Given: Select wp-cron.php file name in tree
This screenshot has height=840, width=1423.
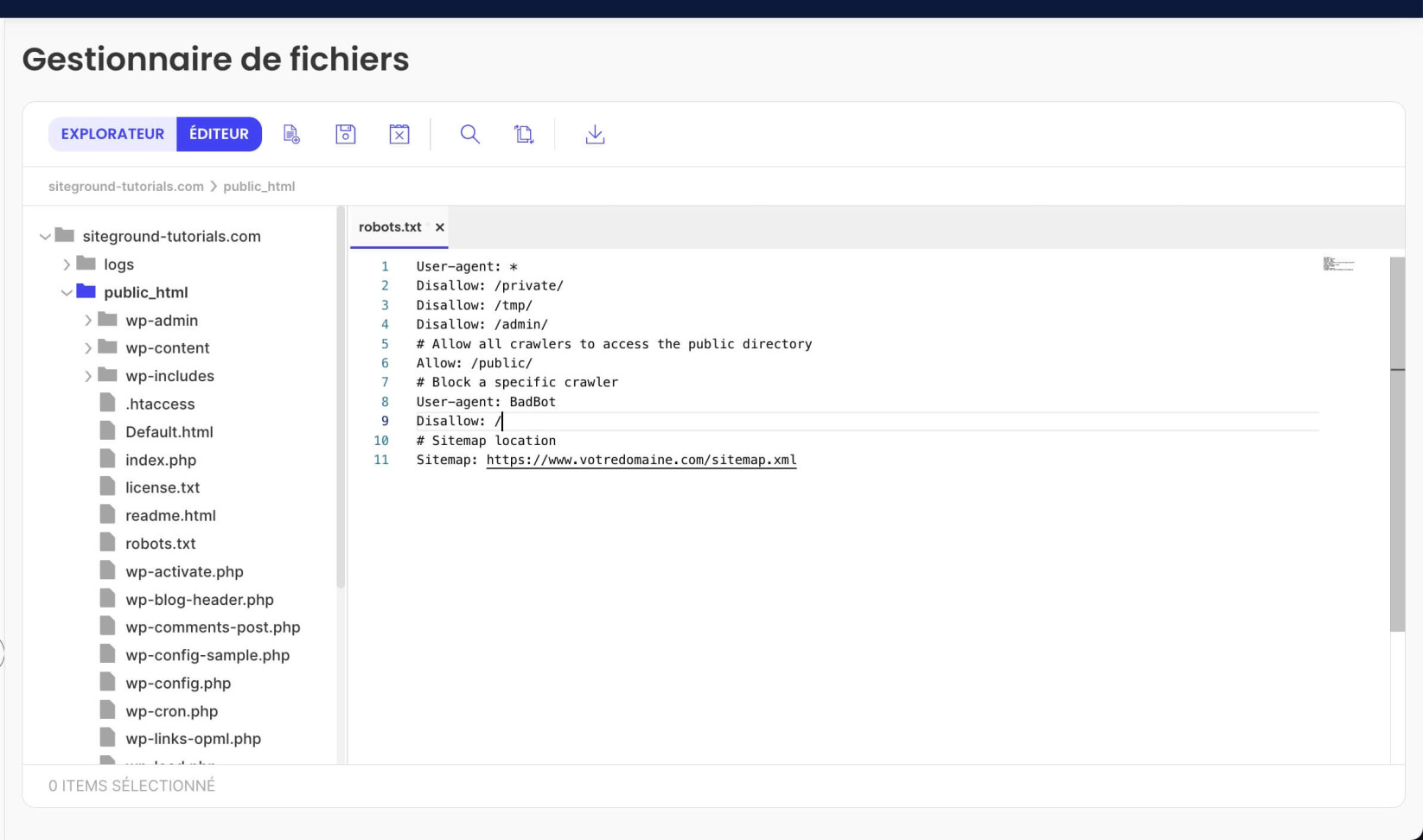Looking at the screenshot, I should point(171,711).
